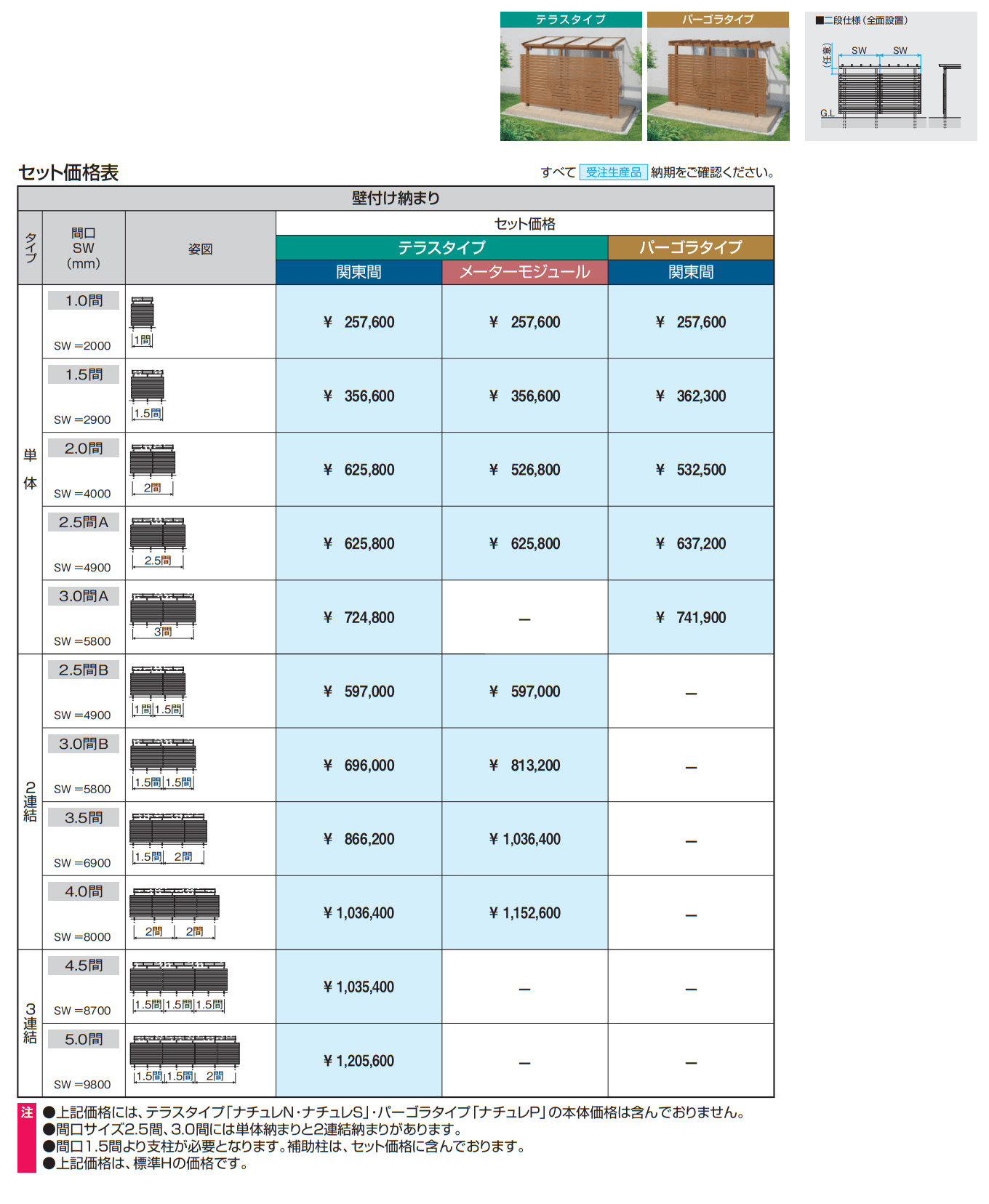Viewport: 989px width, 1204px height.
Task: Click the 2.0間 size label
Action: click(84, 449)
